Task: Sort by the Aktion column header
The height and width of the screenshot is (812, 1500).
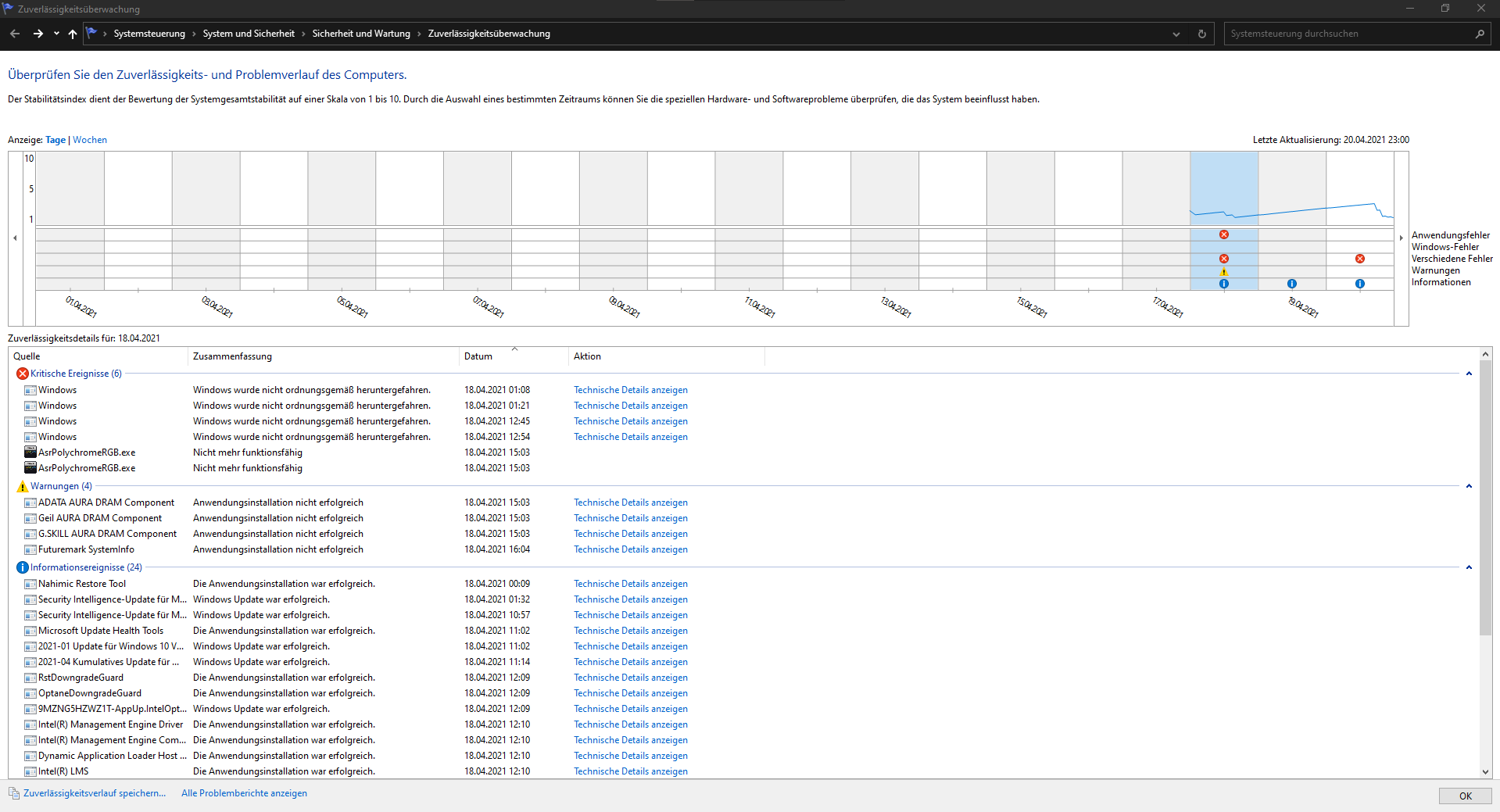Action: [x=666, y=356]
